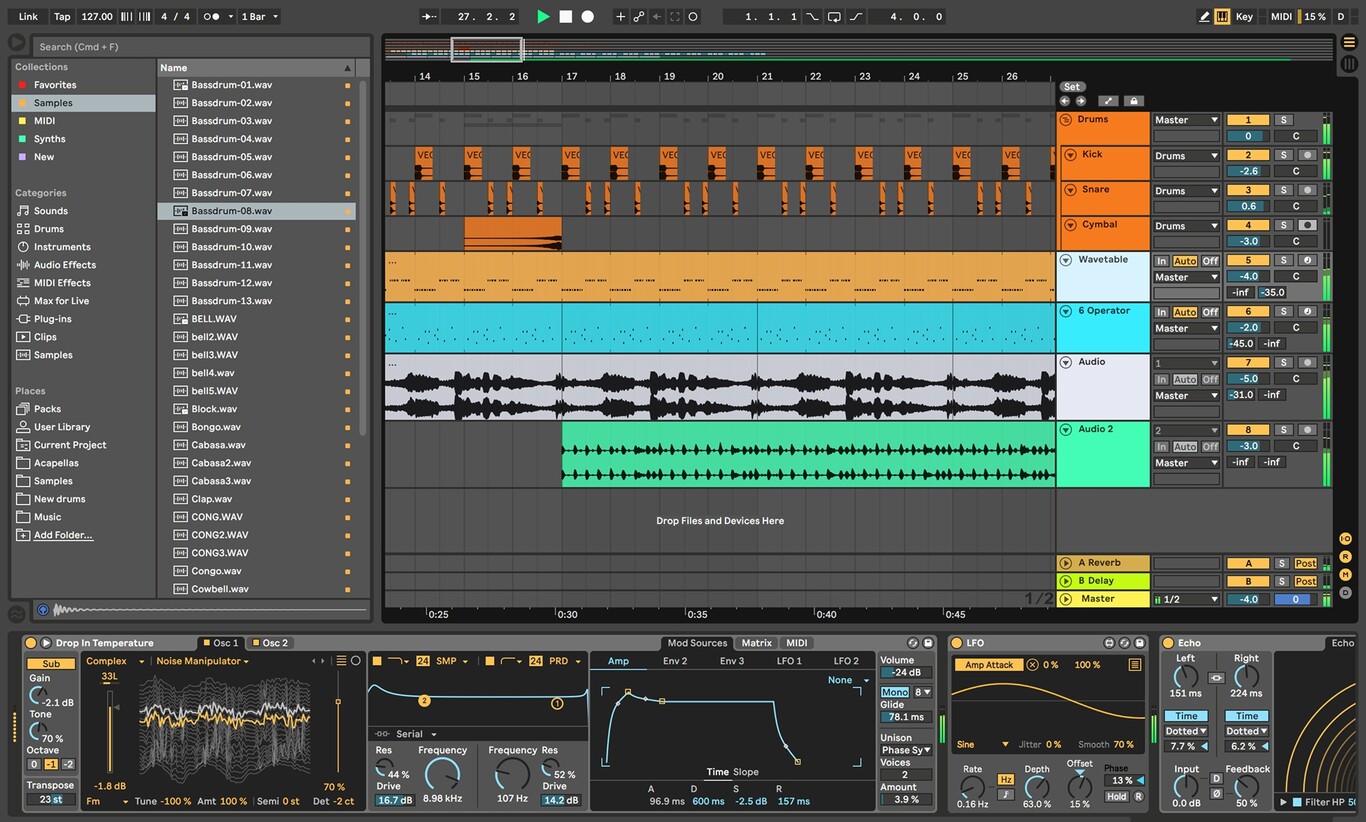Switch to the Osc 2 tab
This screenshot has width=1366, height=822.
[270, 643]
